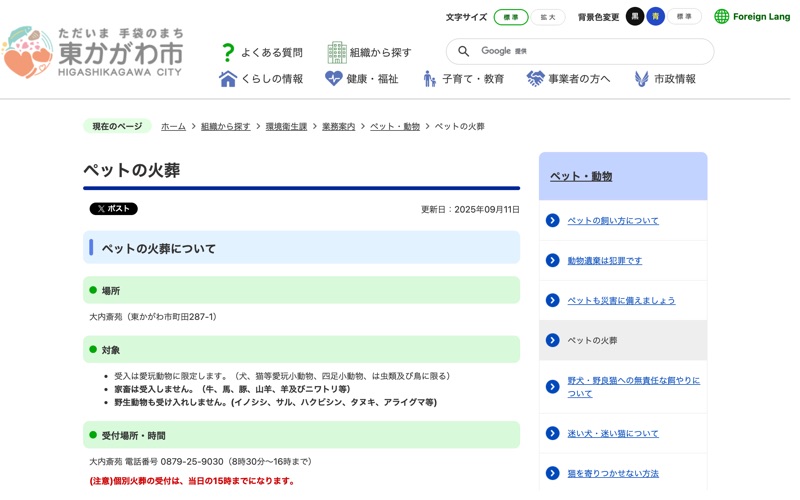Screen dimensions: 800x500
Task: Open the 迷い犬・迷い猫について link
Action: pos(613,434)
